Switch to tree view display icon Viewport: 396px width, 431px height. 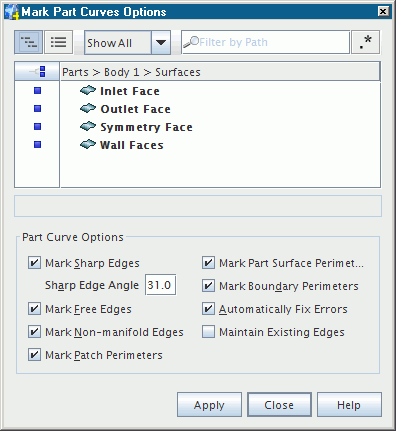tap(29, 42)
